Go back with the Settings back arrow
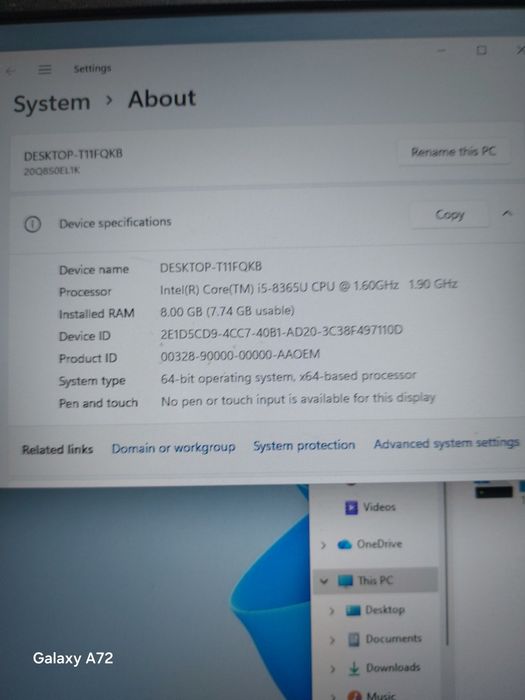This screenshot has height=700, width=525. [10, 71]
